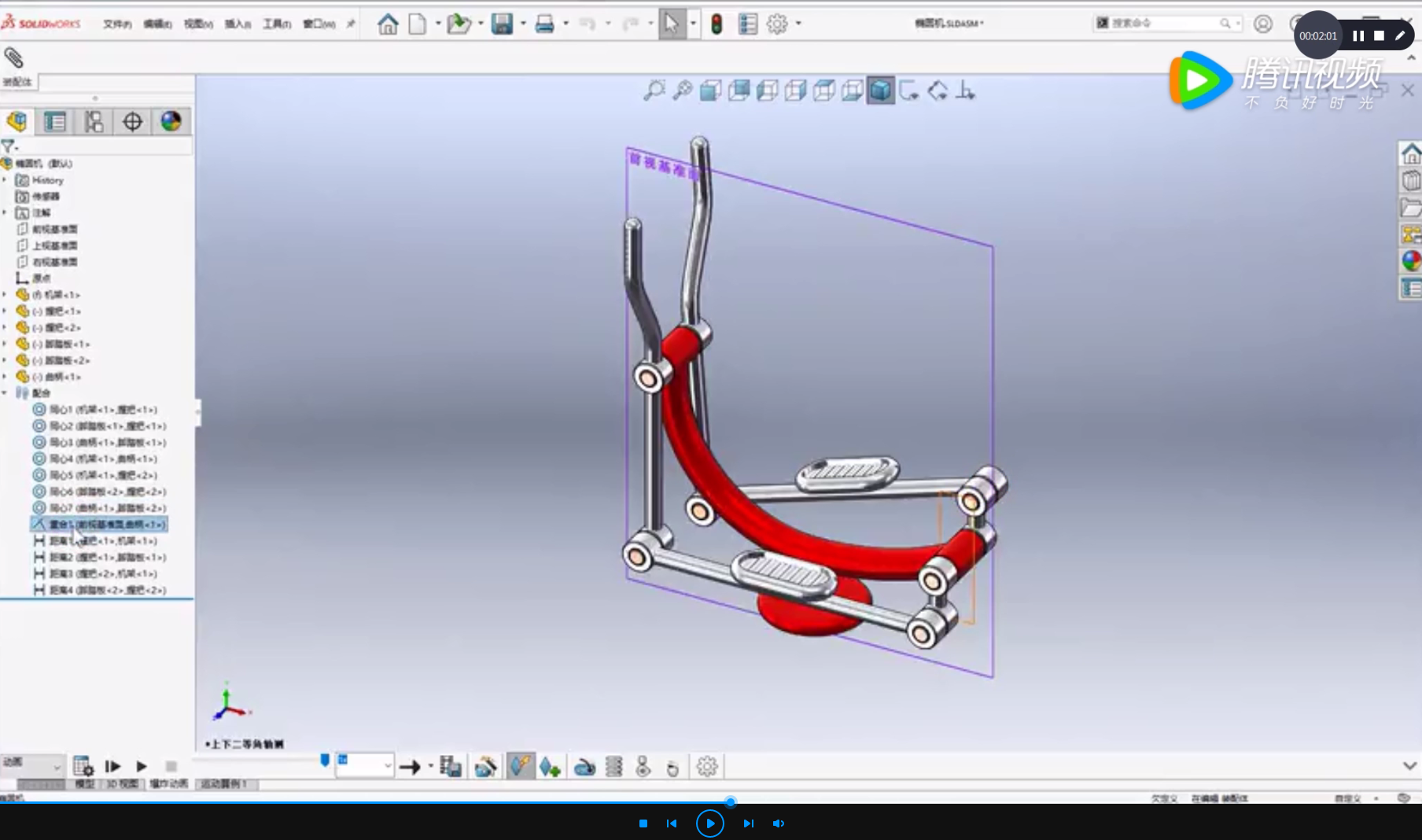Image resolution: width=1422 pixels, height=840 pixels.
Task: Open File Explorer folder icon in task pane
Action: click(1411, 208)
